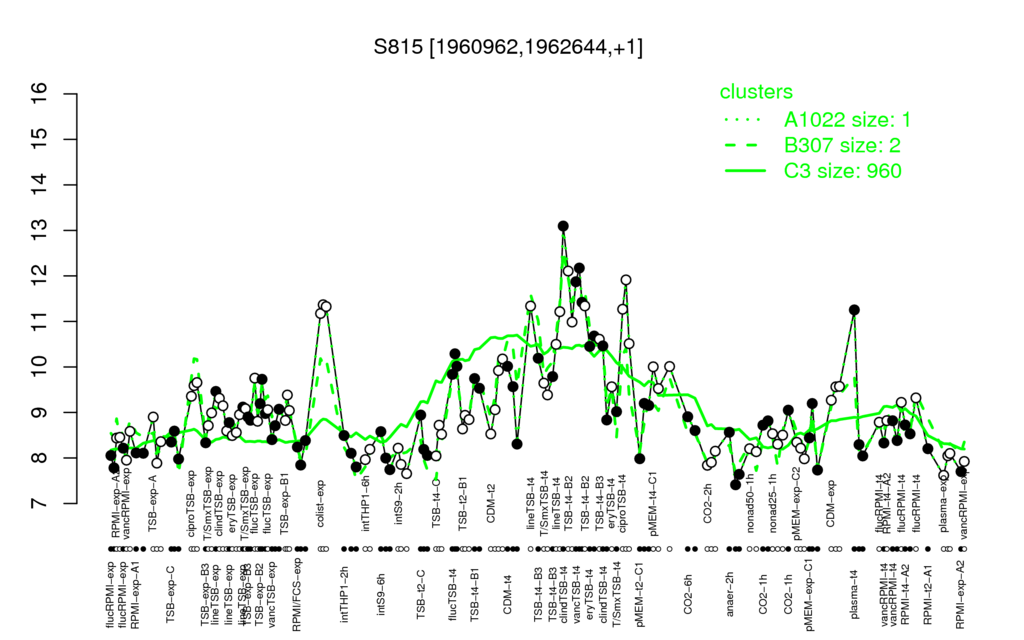Select legend entry 'C3 size: 960'
This screenshot has height=640, width=1024.
click(x=842, y=170)
